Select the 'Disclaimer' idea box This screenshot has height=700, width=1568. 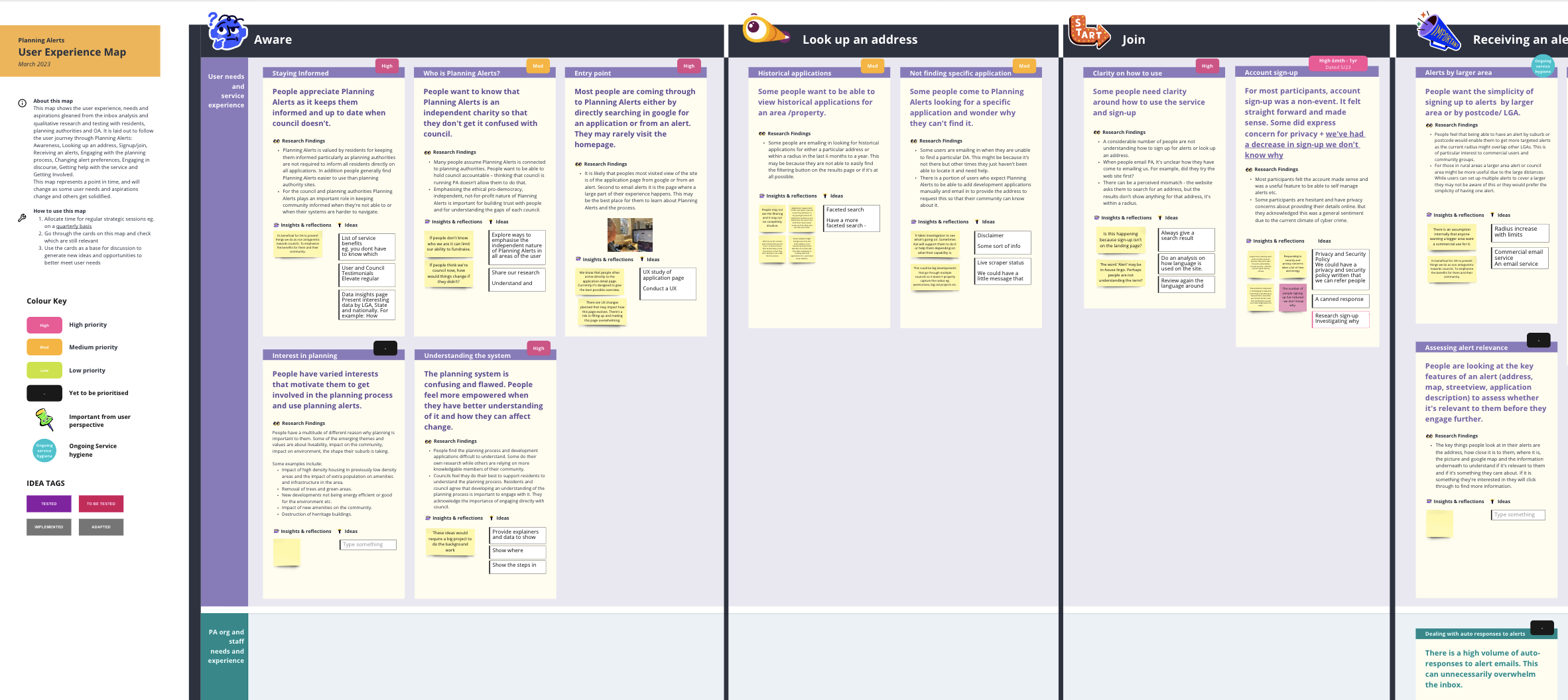click(x=1003, y=241)
